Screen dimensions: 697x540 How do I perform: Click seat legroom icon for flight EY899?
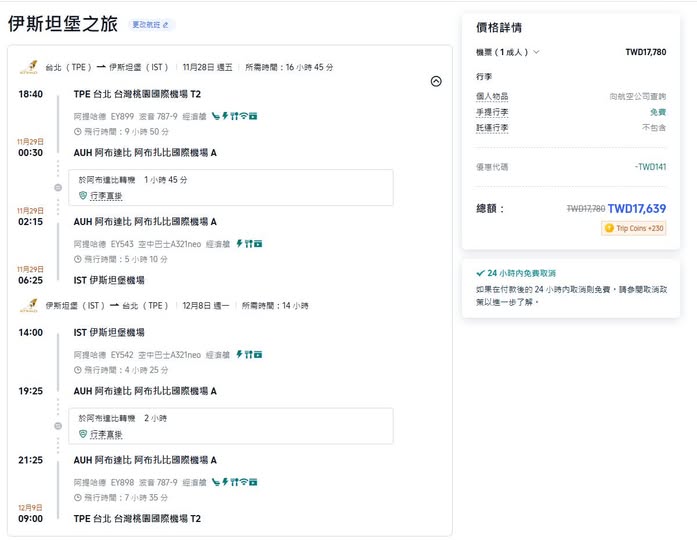[216, 117]
